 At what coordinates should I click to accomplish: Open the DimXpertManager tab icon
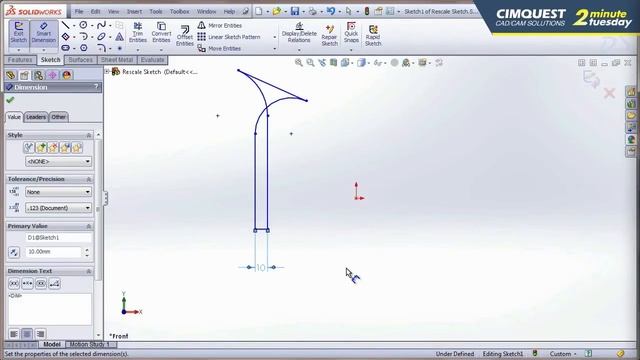tap(53, 75)
